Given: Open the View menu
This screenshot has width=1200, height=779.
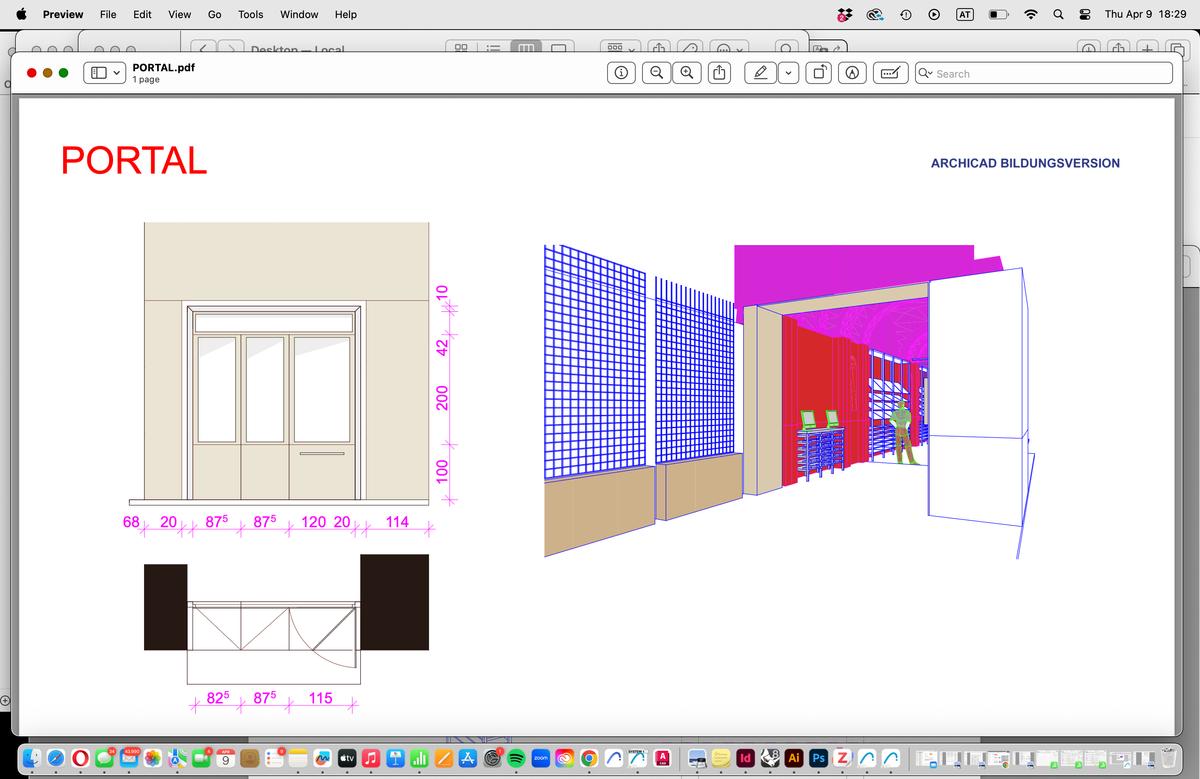Looking at the screenshot, I should [180, 14].
